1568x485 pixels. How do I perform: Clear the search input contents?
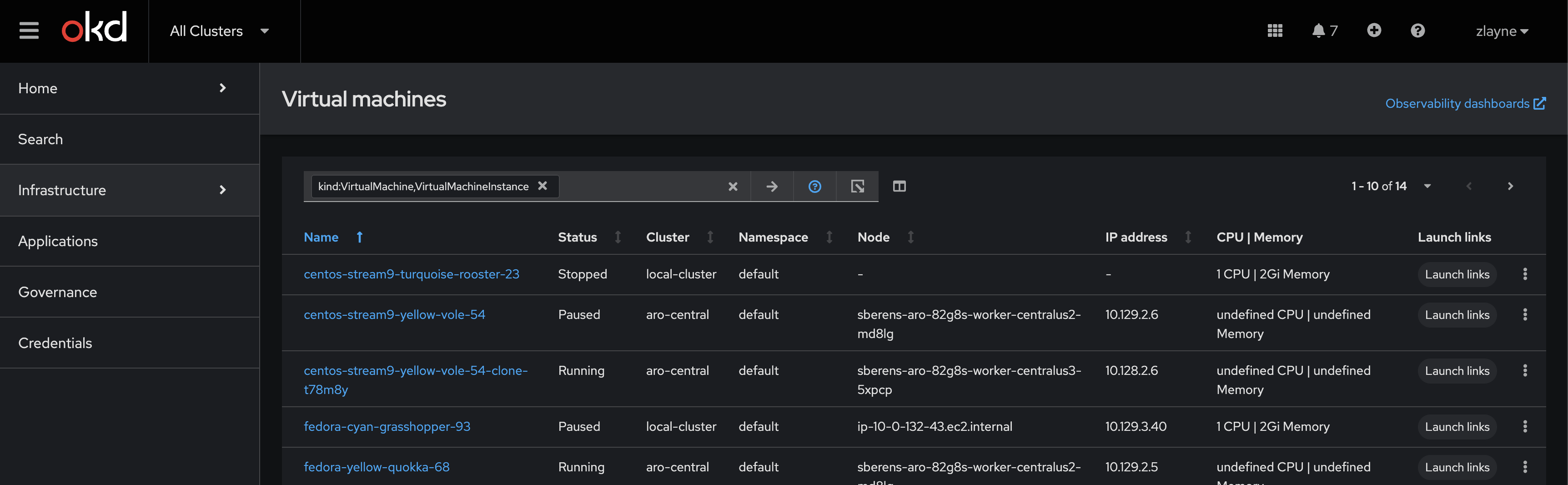[733, 187]
